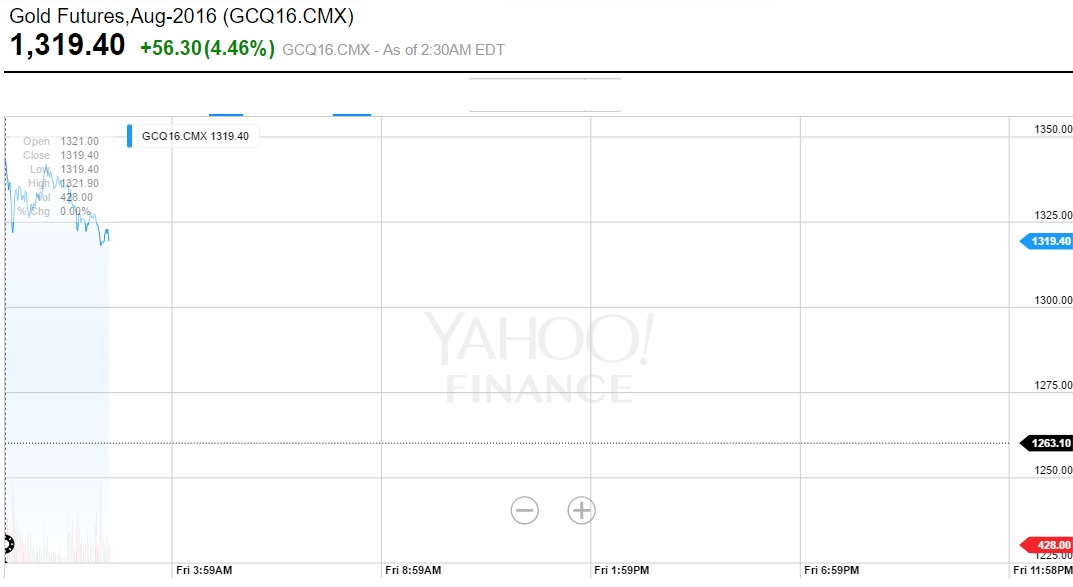This screenshot has width=1073, height=587.
Task: Click the blue color bar beside GCQ16.CMX legend
Action: [x=129, y=136]
